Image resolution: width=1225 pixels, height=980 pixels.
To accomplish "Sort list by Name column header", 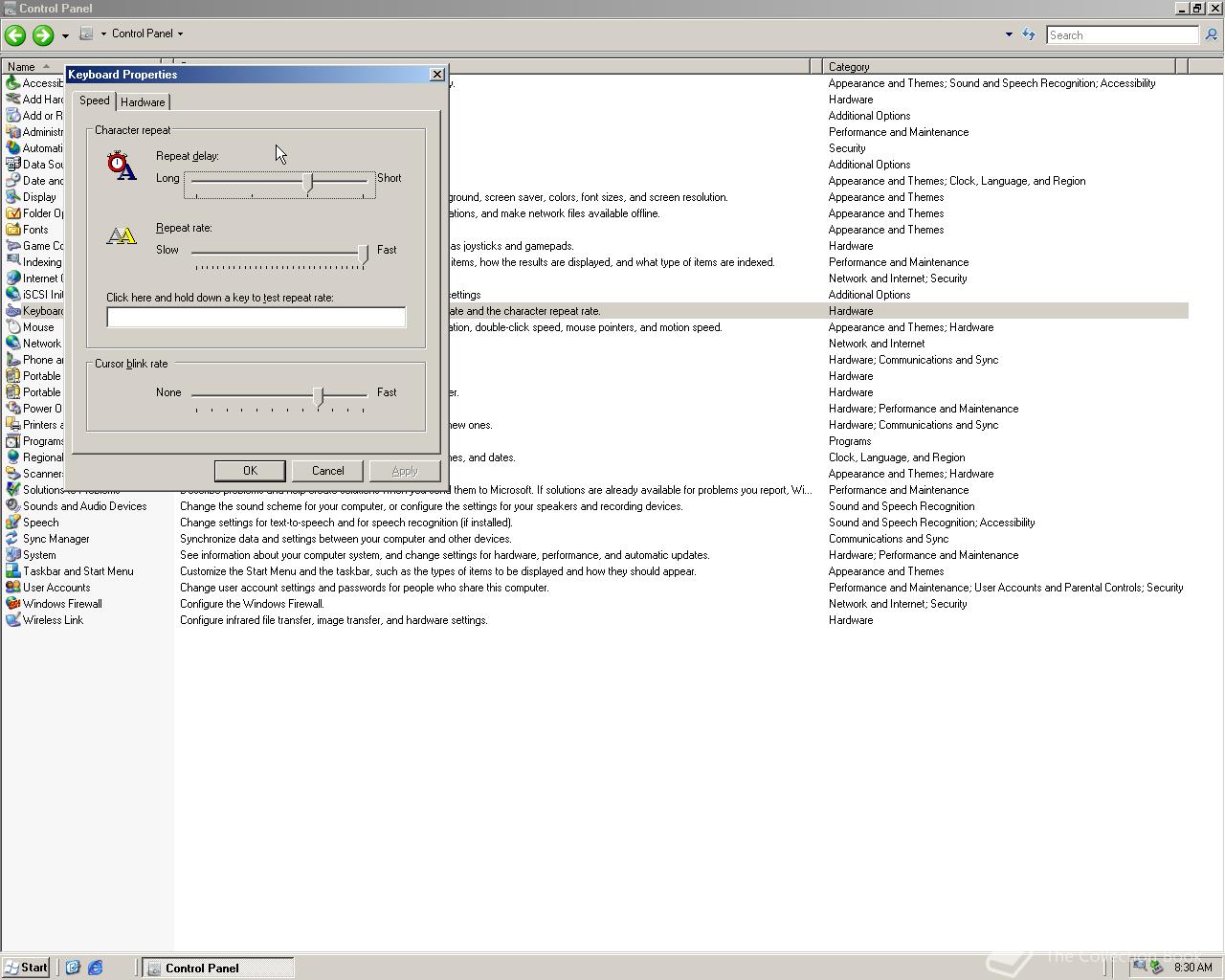I will click(33, 66).
